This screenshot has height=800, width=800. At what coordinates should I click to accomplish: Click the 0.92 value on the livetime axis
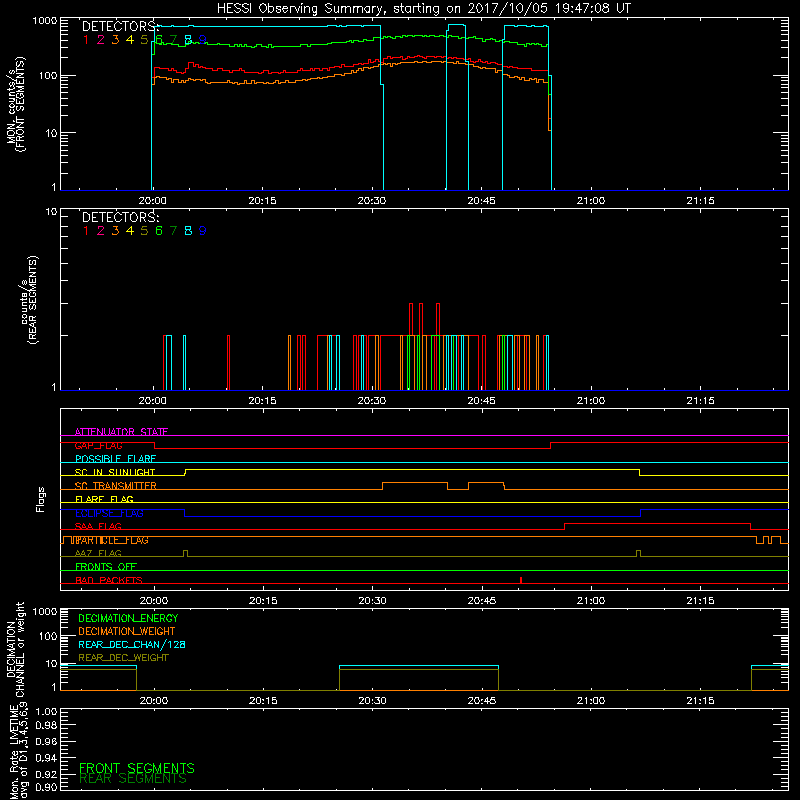point(46,774)
